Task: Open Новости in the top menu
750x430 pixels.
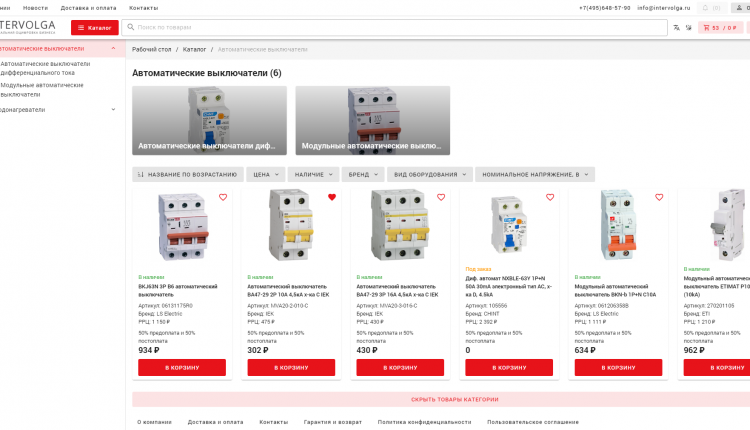Action: point(35,7)
